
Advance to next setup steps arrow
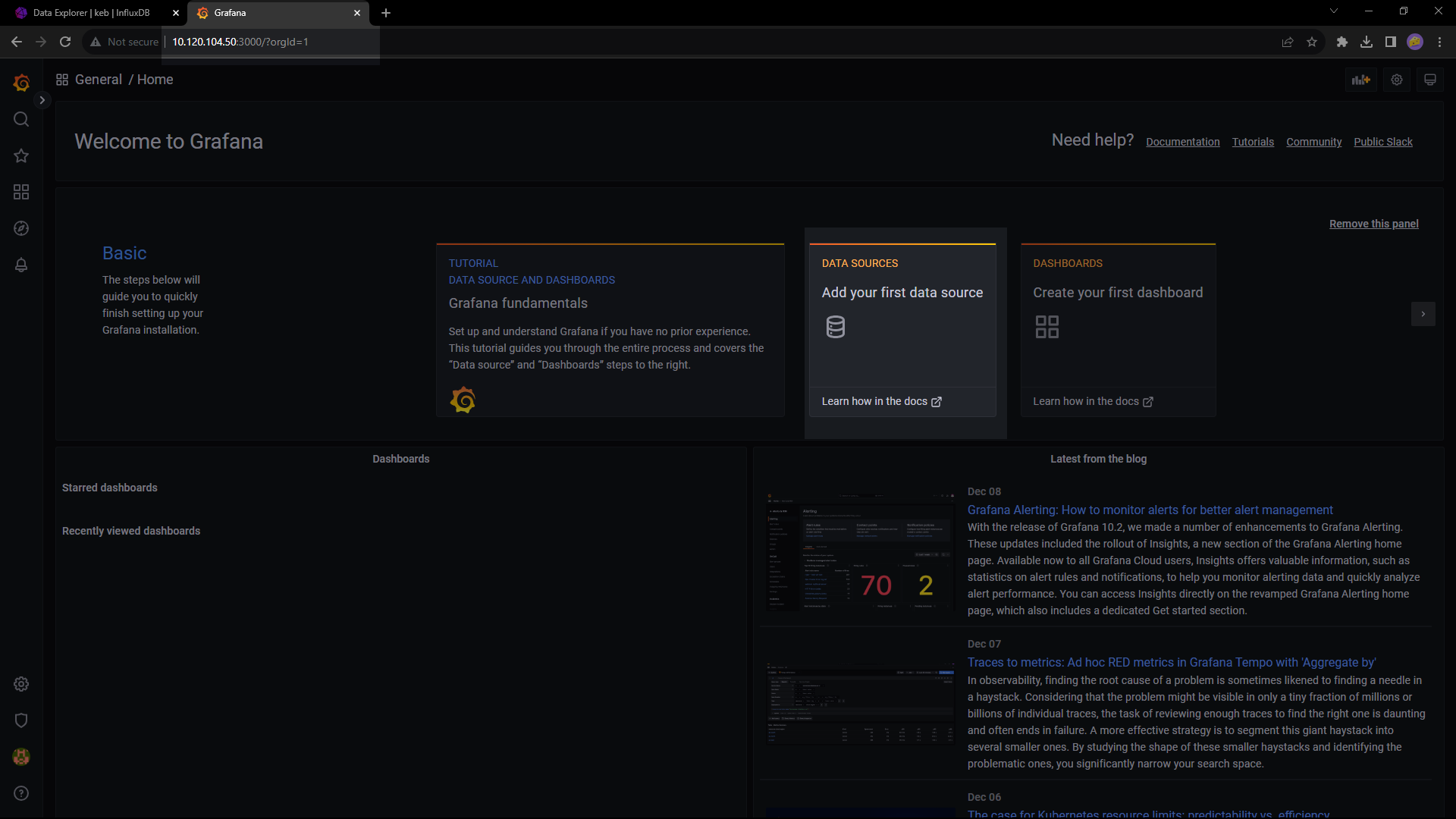(1423, 314)
